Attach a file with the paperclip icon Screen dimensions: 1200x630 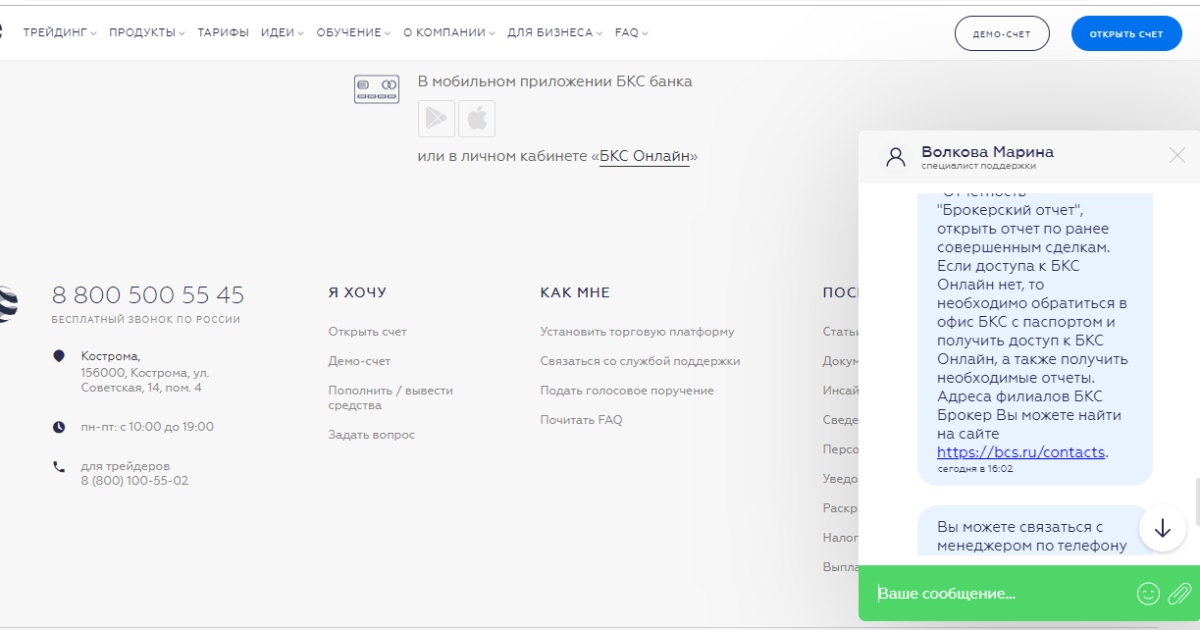(x=1179, y=593)
